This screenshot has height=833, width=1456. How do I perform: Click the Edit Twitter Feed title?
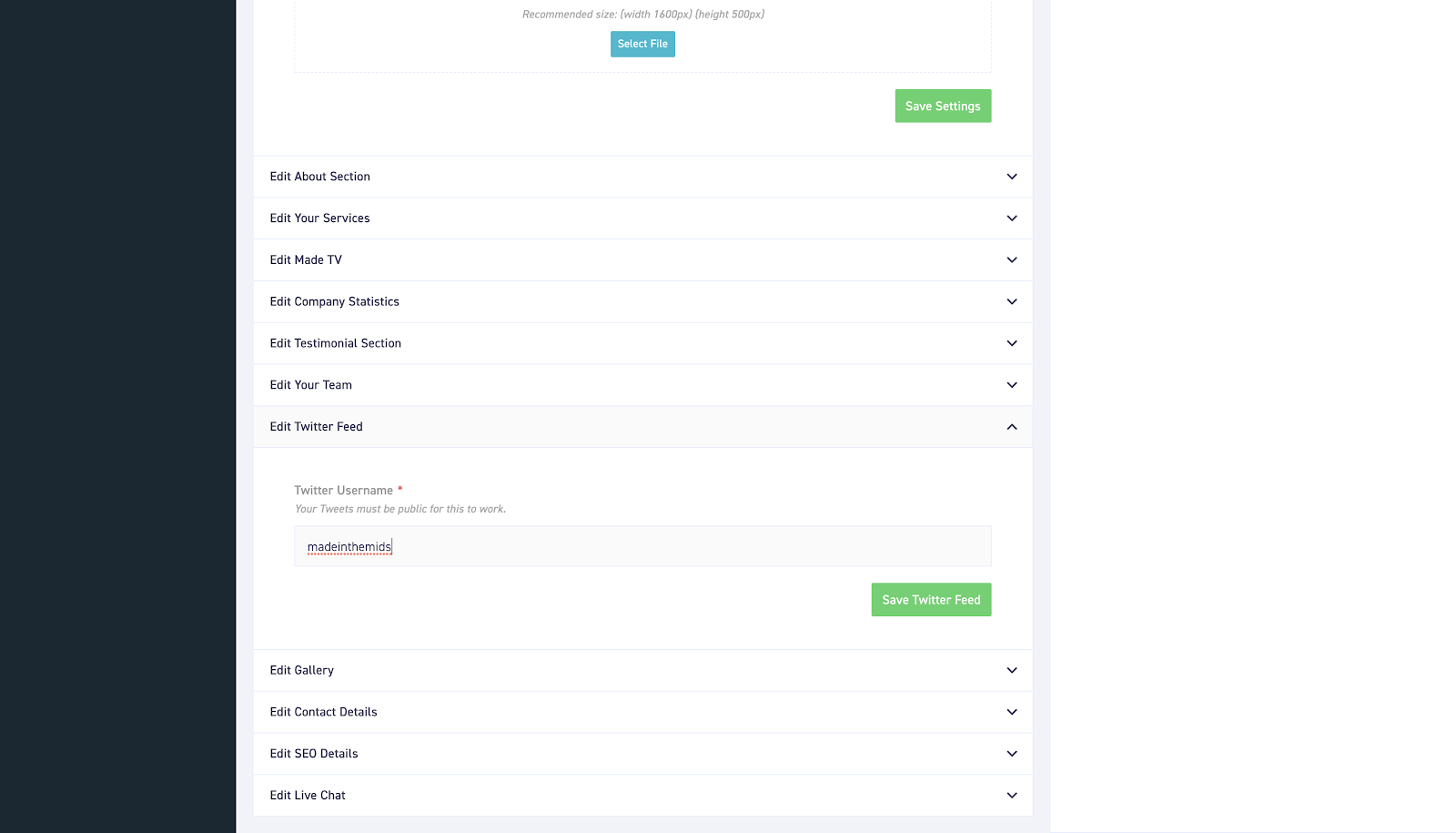pyautogui.click(x=317, y=427)
